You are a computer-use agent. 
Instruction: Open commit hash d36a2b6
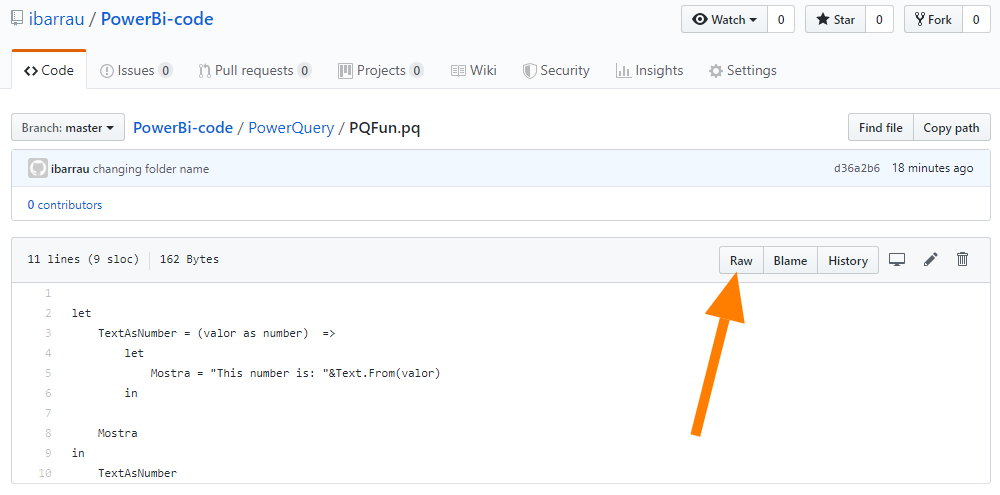[x=857, y=168]
